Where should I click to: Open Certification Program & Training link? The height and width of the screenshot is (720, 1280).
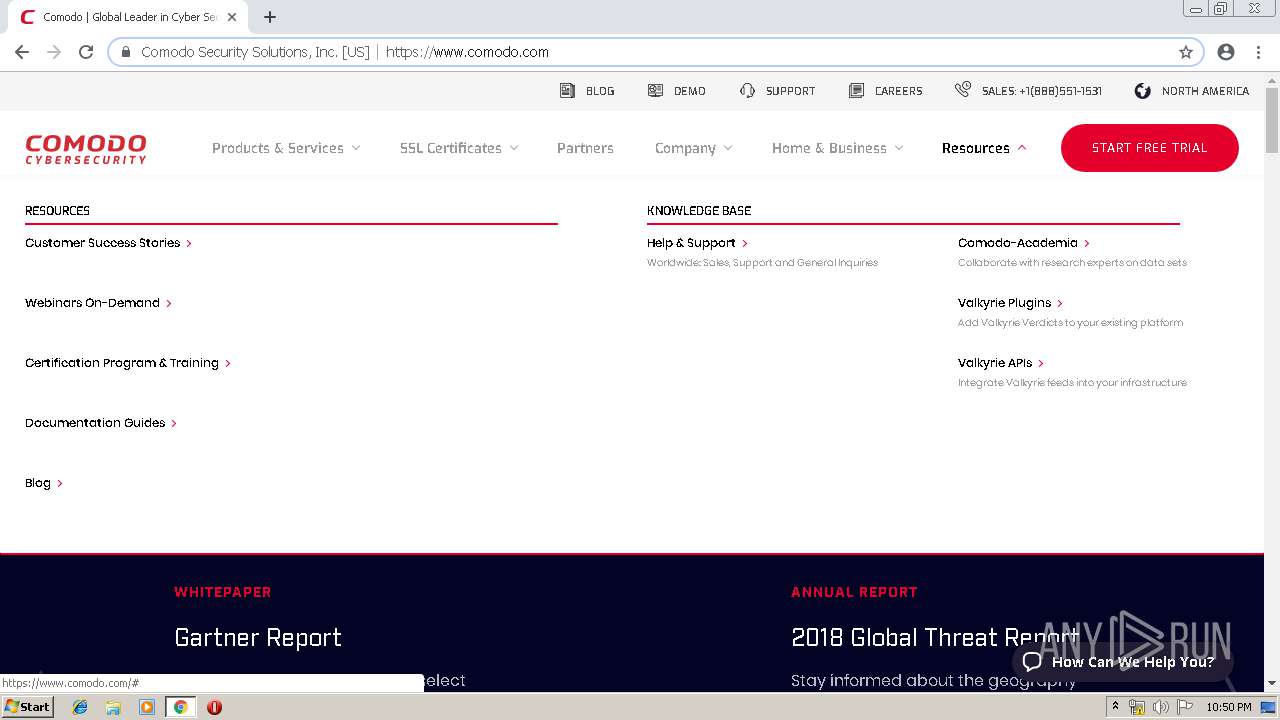[128, 363]
